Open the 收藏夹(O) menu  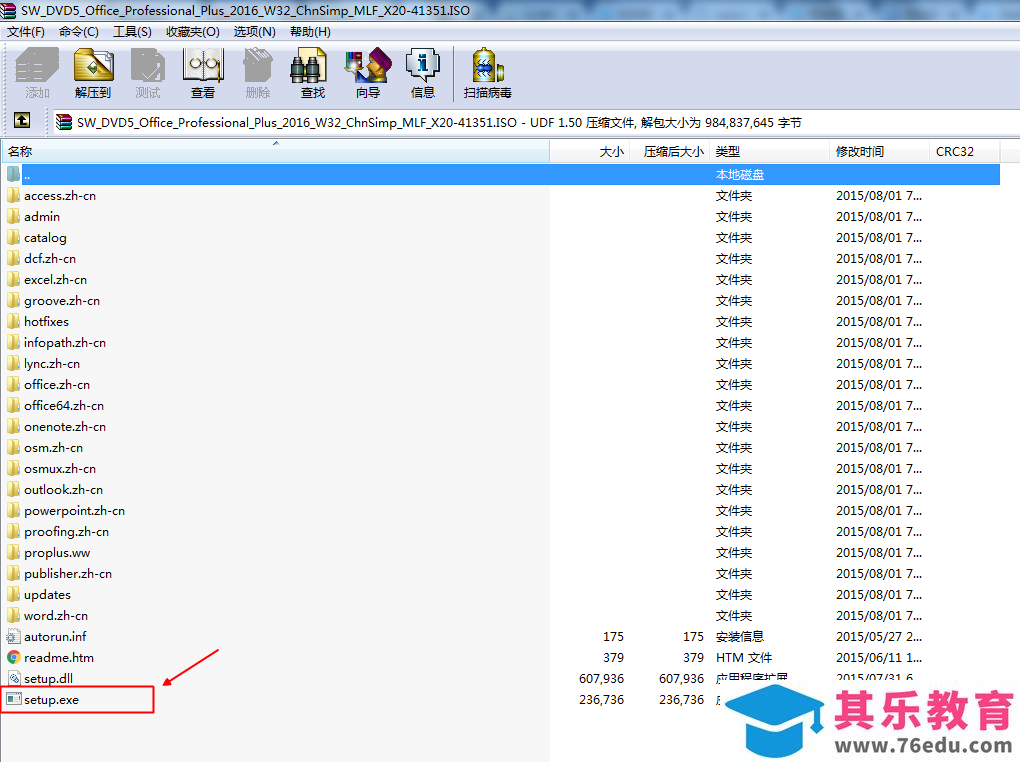pos(193,32)
